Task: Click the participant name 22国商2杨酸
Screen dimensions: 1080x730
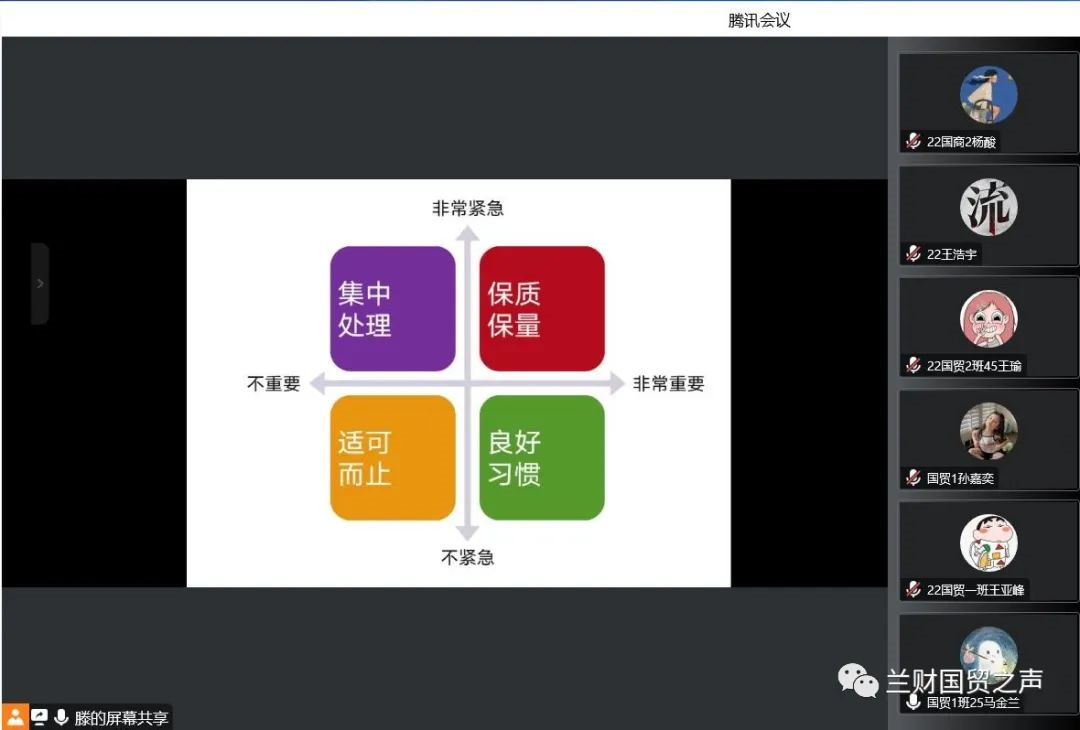Action: 961,142
